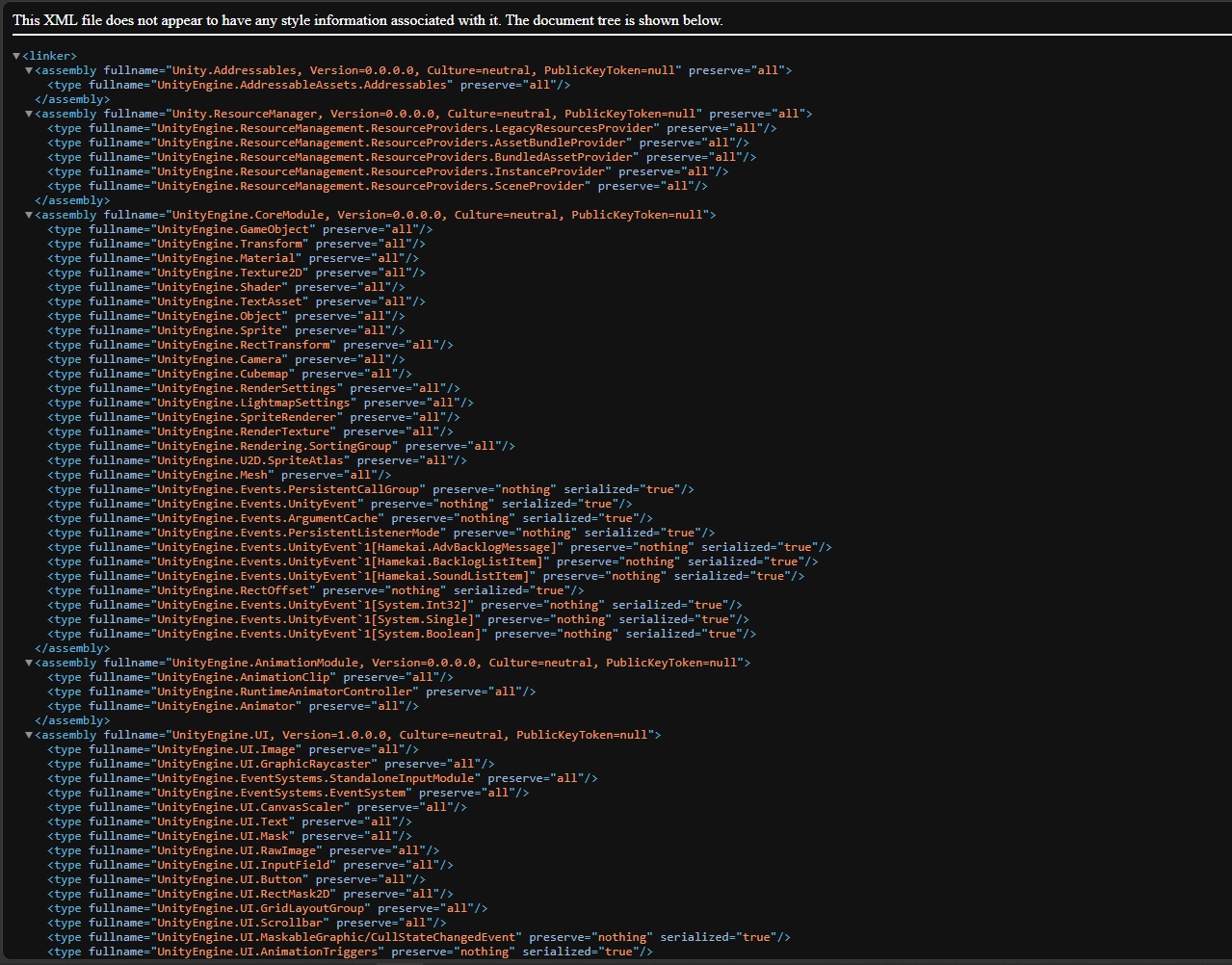Image resolution: width=1232 pixels, height=965 pixels.
Task: Click the UnityEngine.Texture2D type line
Action: 237,273
